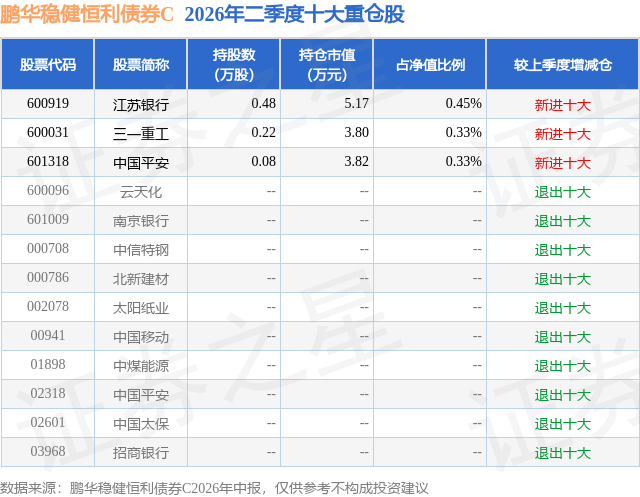The image size is (640, 497).
Task: Click 退出十大 in the 招商银行 row
Action: 563,453
